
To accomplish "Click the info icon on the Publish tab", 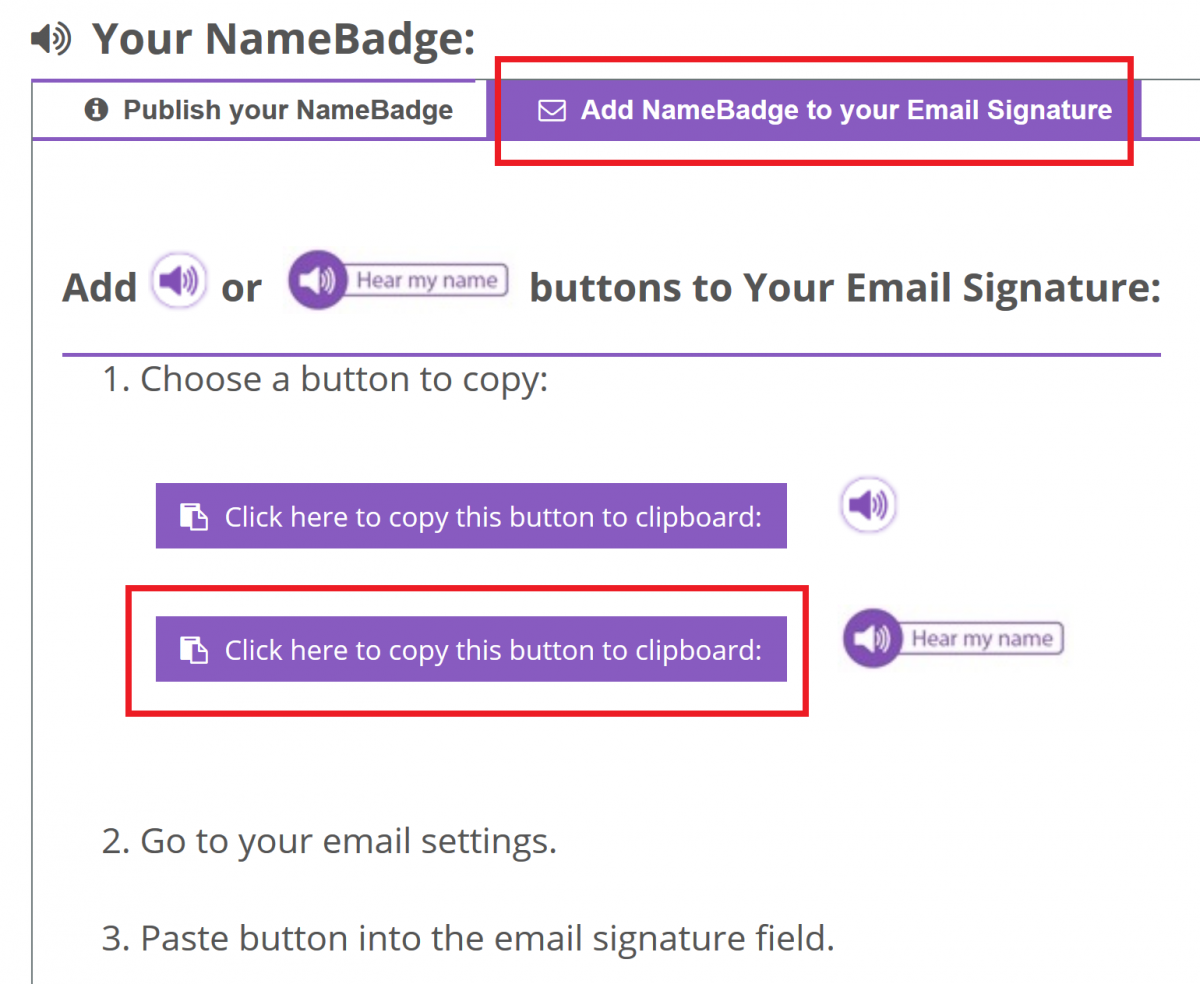I will (x=96, y=110).
